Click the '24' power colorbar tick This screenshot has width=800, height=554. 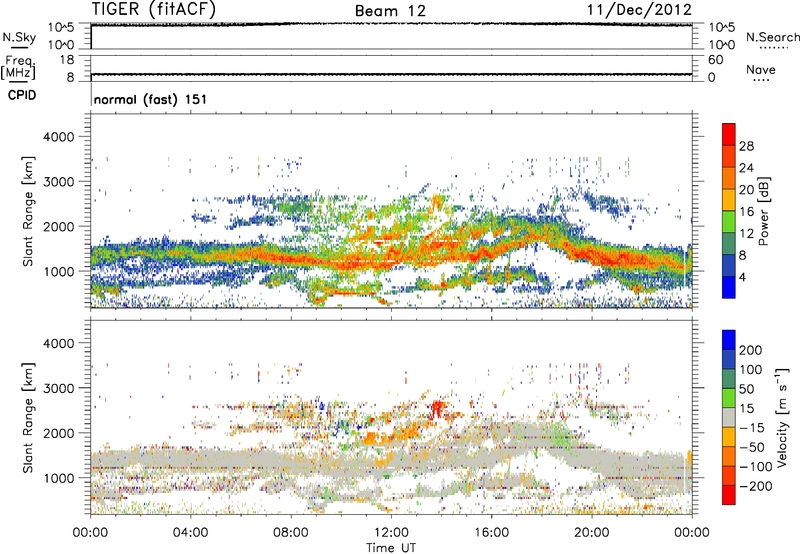click(x=746, y=168)
